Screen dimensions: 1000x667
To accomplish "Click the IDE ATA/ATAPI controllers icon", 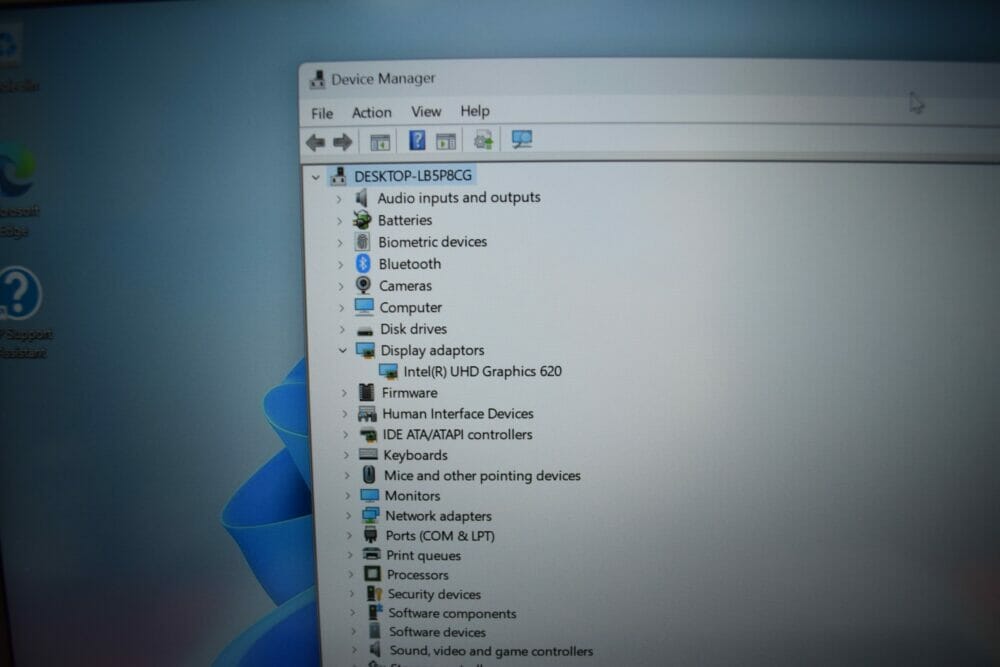I will tap(368, 435).
